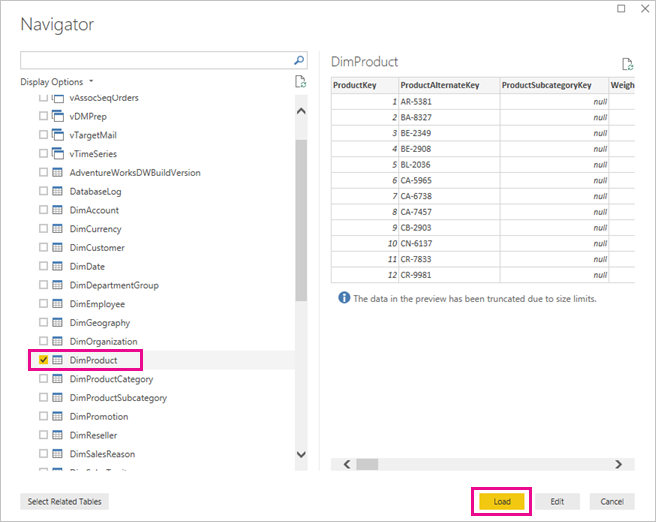Uncheck the DimProduct checkbox

43,360
